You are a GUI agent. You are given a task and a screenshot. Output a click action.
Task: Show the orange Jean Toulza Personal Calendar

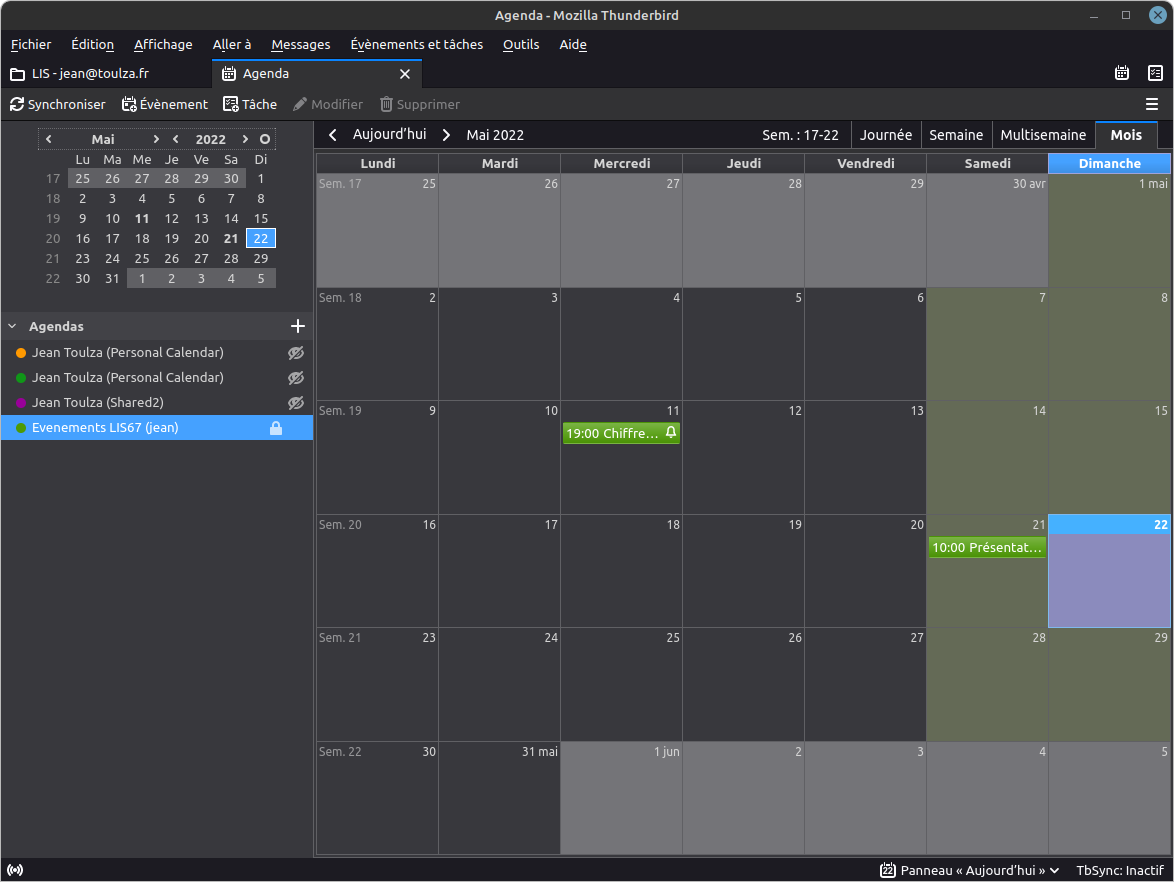(x=296, y=353)
